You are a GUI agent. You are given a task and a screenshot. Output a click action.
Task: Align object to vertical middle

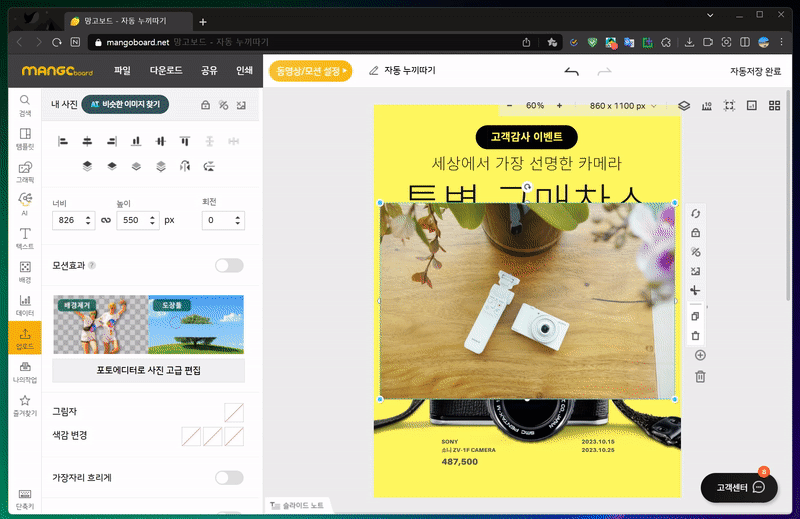click(x=160, y=141)
